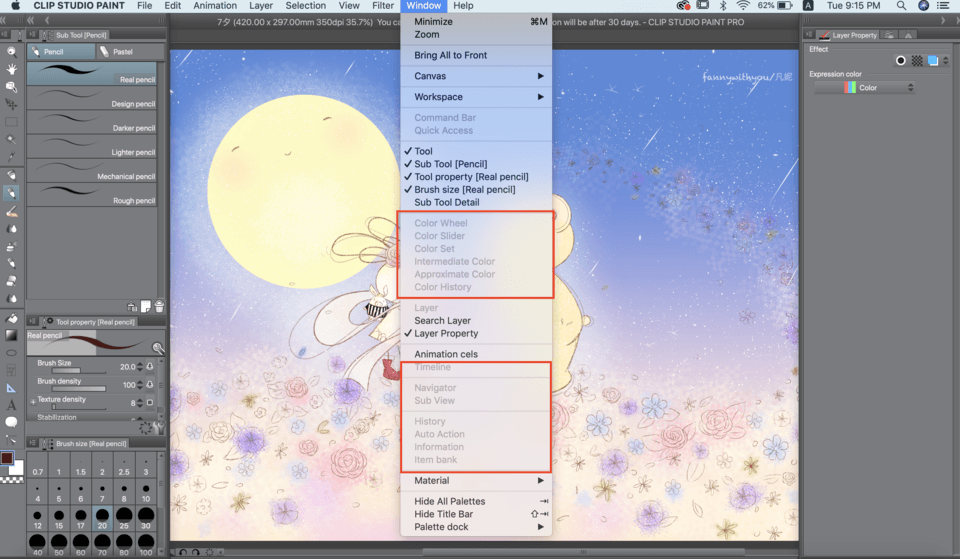Select the Mechanical pencil sub tool

tap(92, 170)
